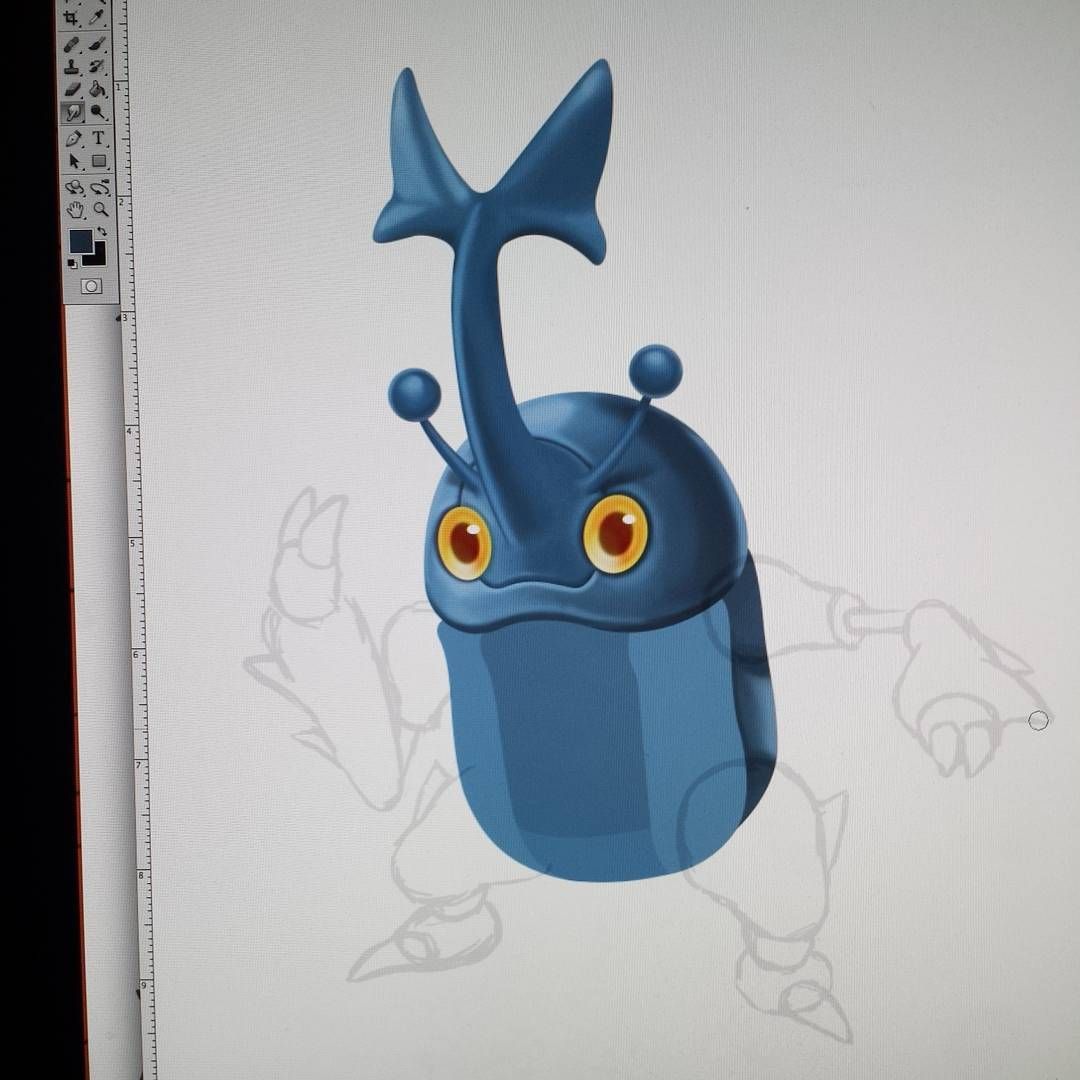This screenshot has height=1080, width=1080.
Task: Select the Eyedropper tool
Action: (97, 18)
